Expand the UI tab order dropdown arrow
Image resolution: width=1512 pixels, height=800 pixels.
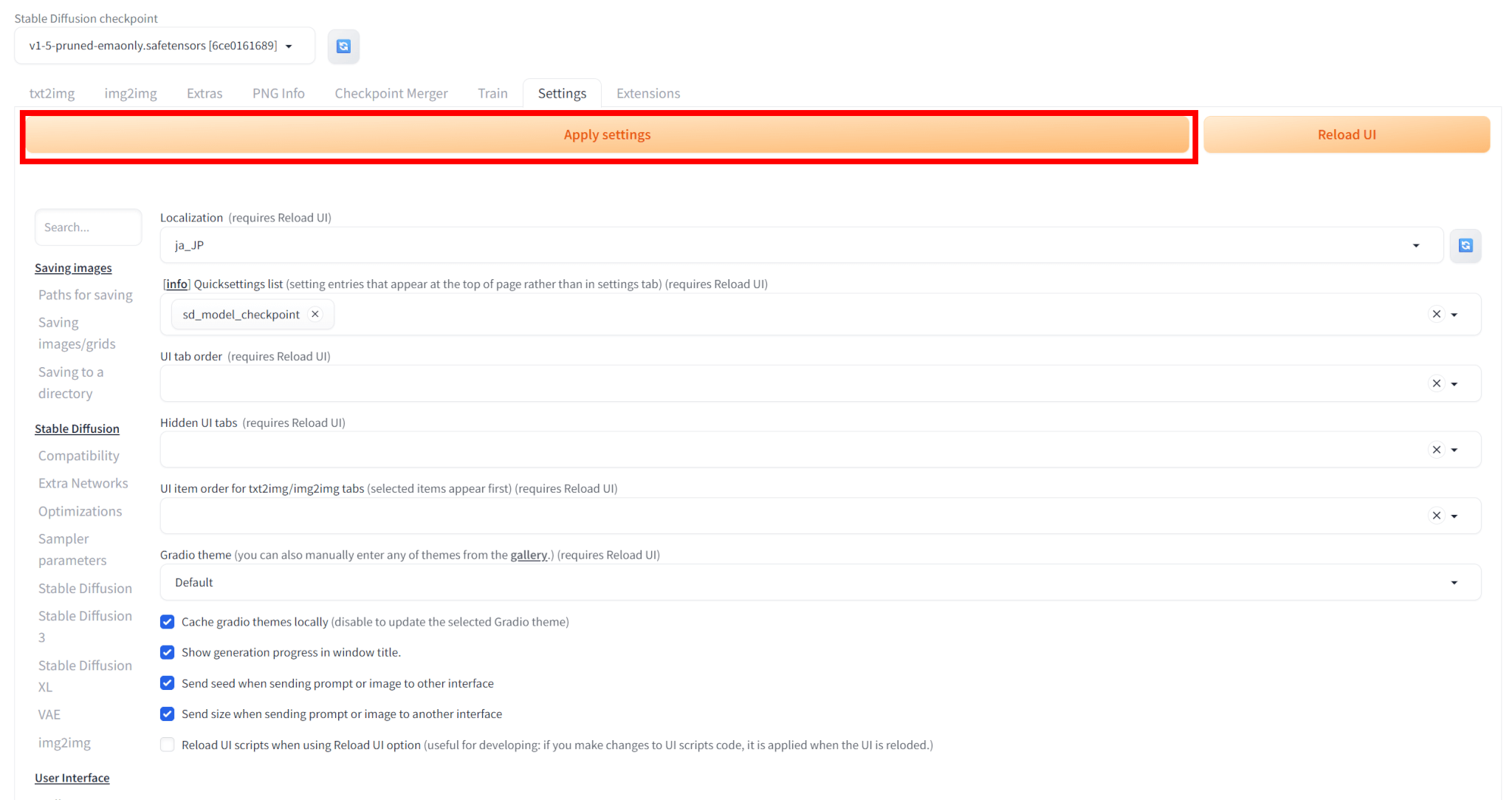[x=1454, y=384]
